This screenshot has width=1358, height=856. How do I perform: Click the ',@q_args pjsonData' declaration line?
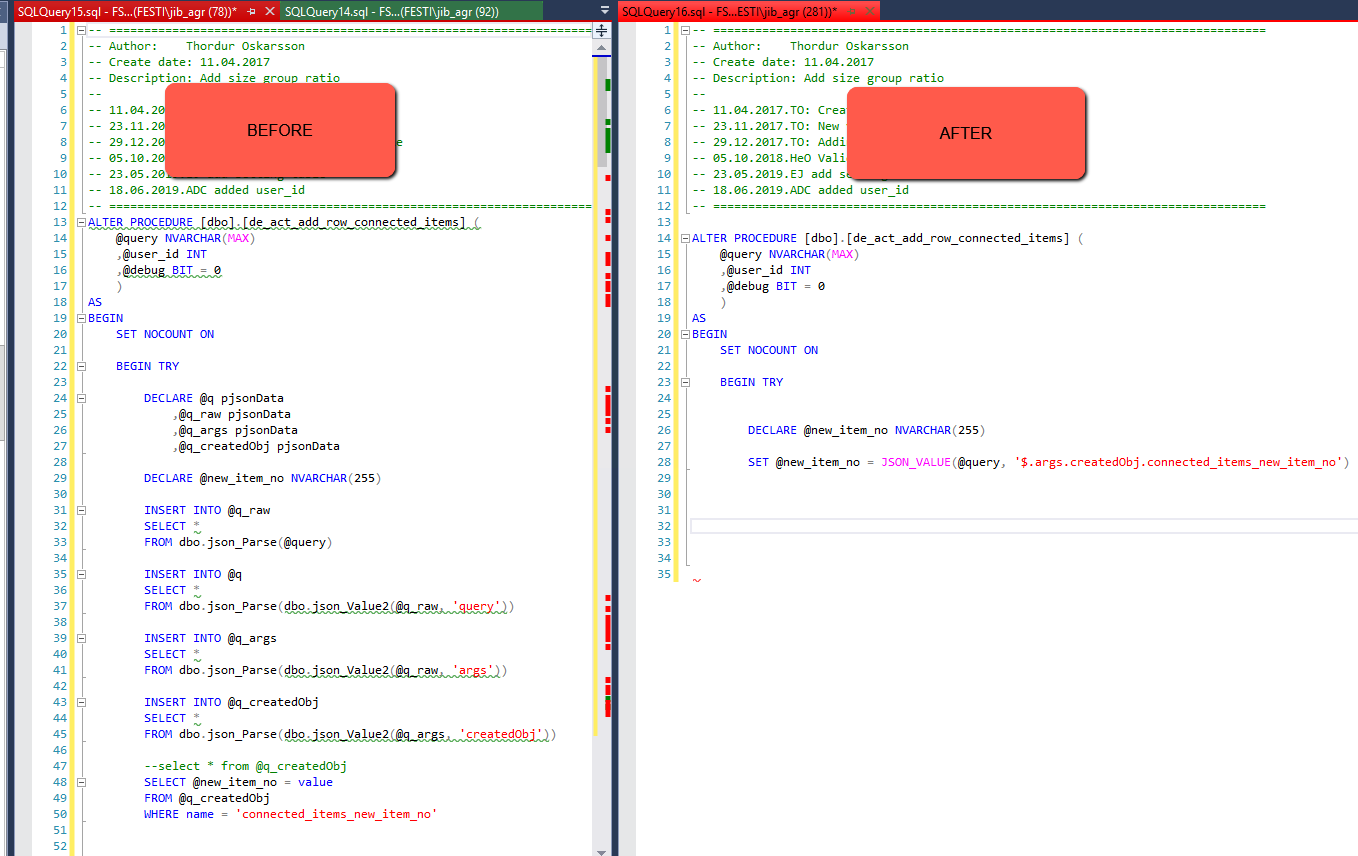tap(235, 430)
